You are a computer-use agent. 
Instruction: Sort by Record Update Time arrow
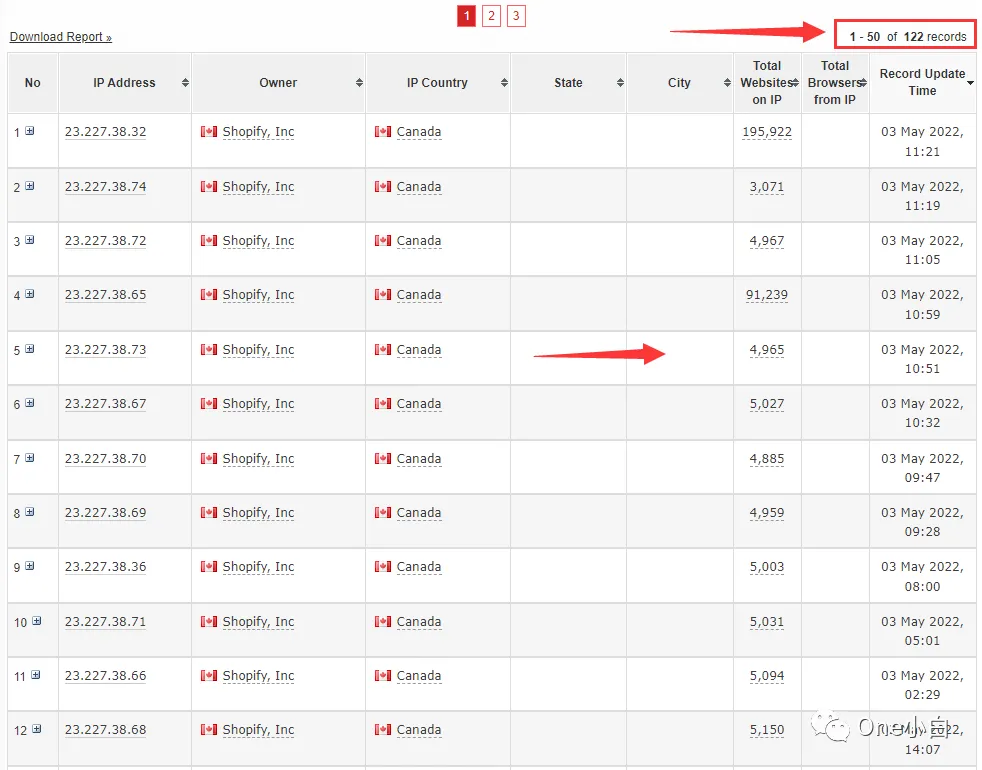(970, 83)
